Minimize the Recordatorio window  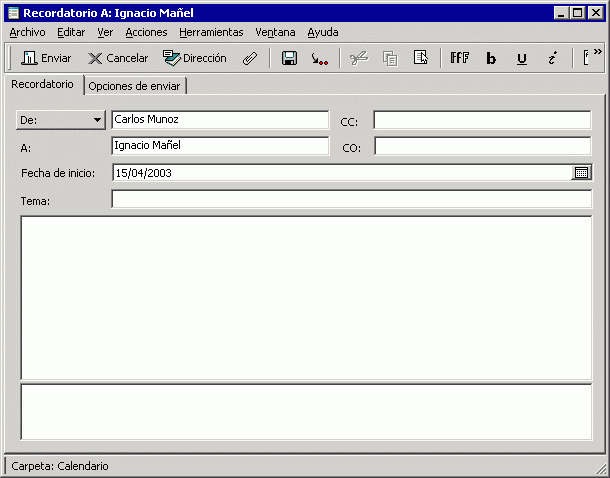[561, 13]
